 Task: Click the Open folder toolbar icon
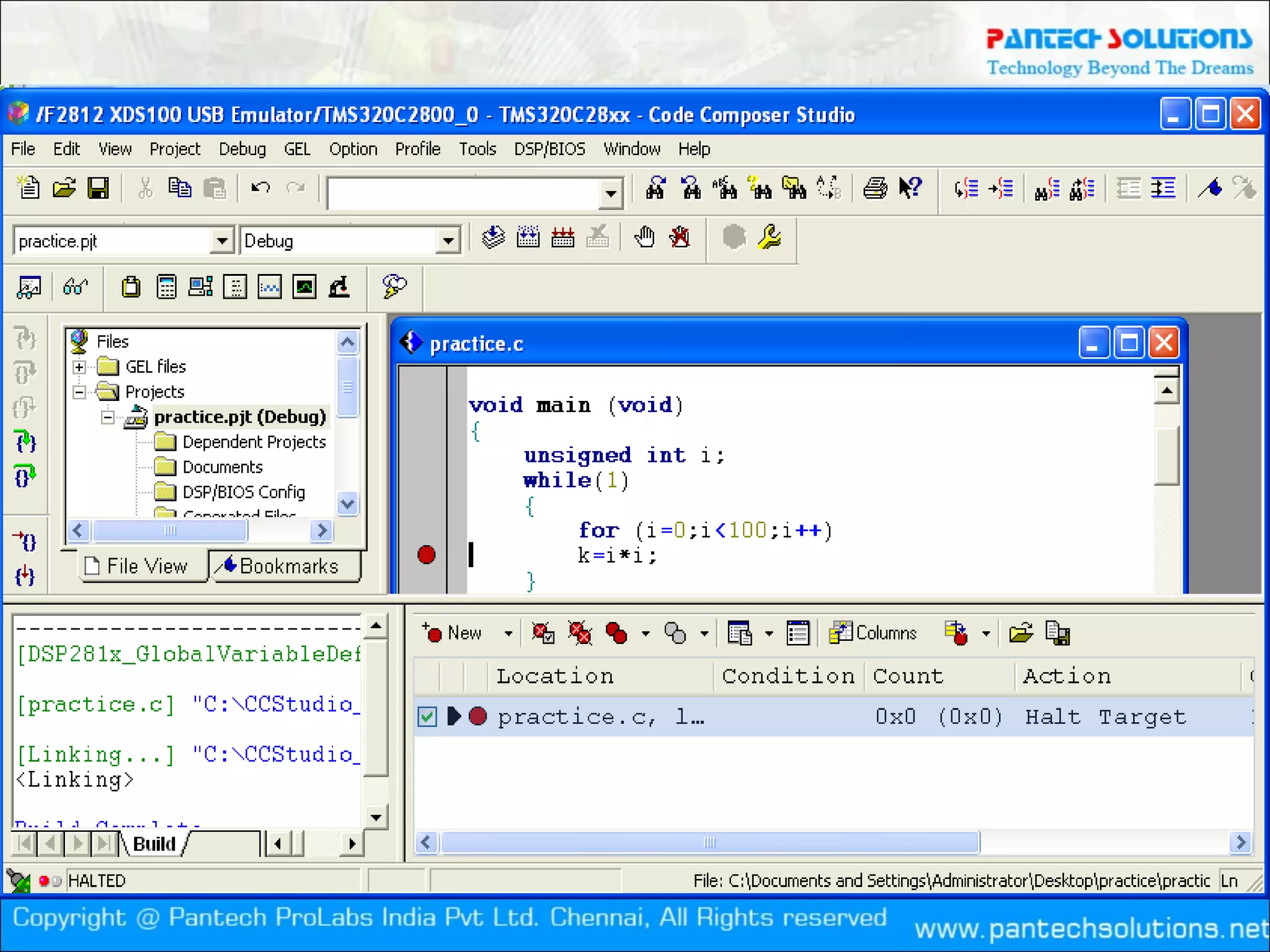pyautogui.click(x=63, y=188)
